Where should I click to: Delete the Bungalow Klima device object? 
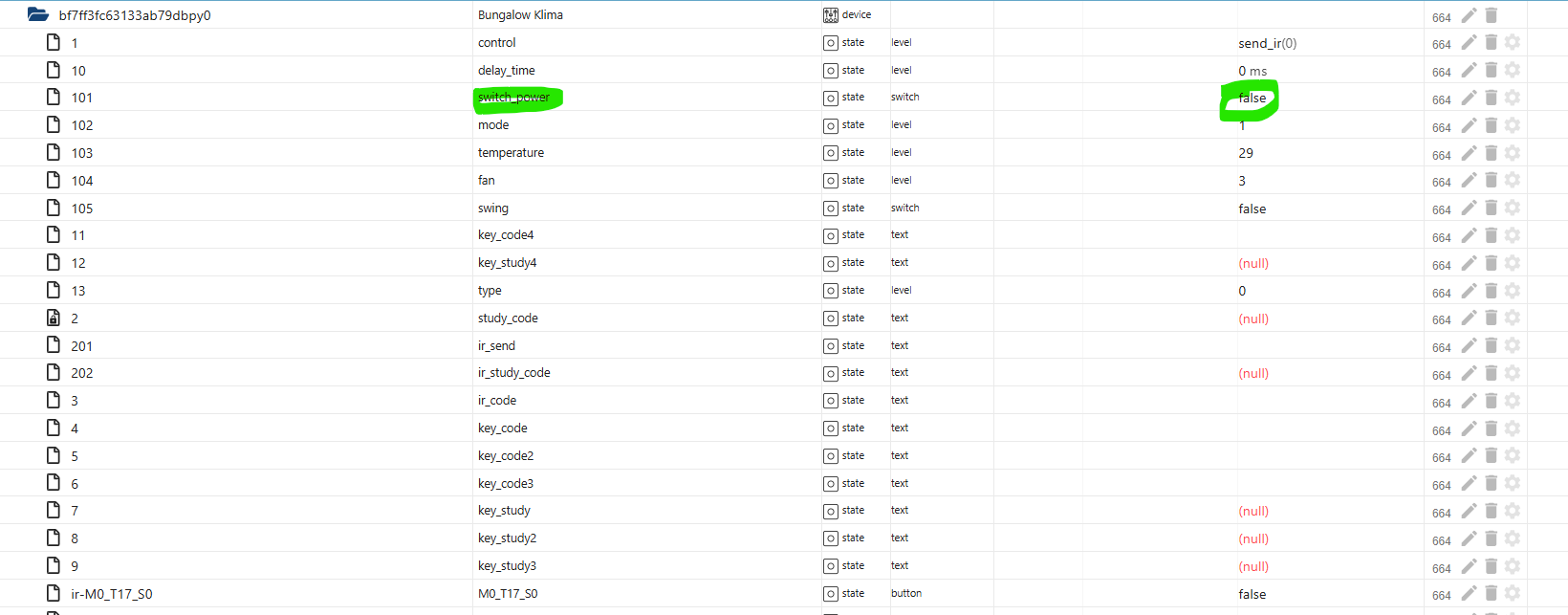[1491, 15]
